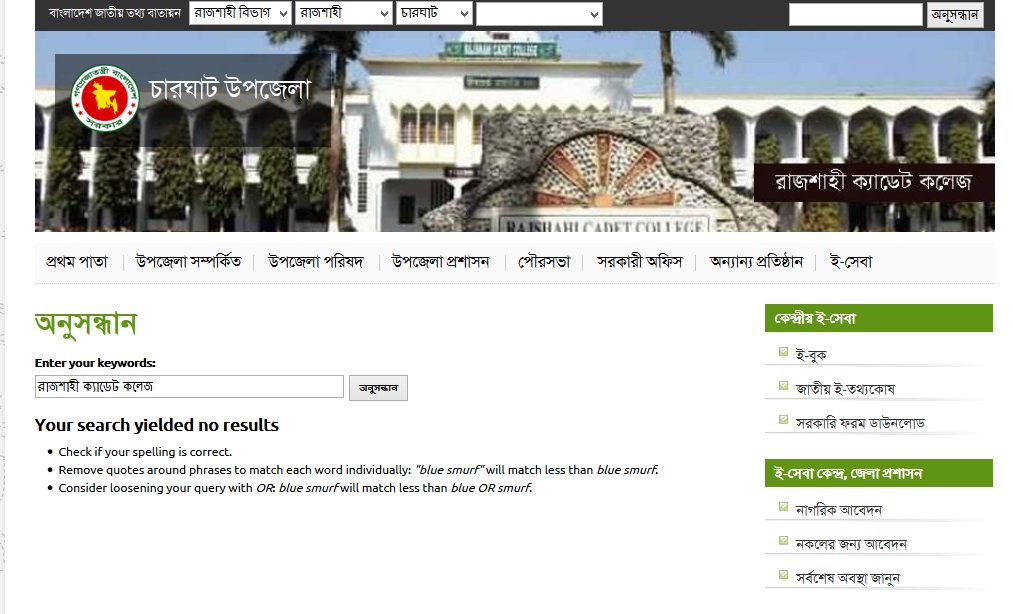Viewport: 1013px width, 614px height.
Task: Open the পৌরসভা menu
Action: point(544,262)
